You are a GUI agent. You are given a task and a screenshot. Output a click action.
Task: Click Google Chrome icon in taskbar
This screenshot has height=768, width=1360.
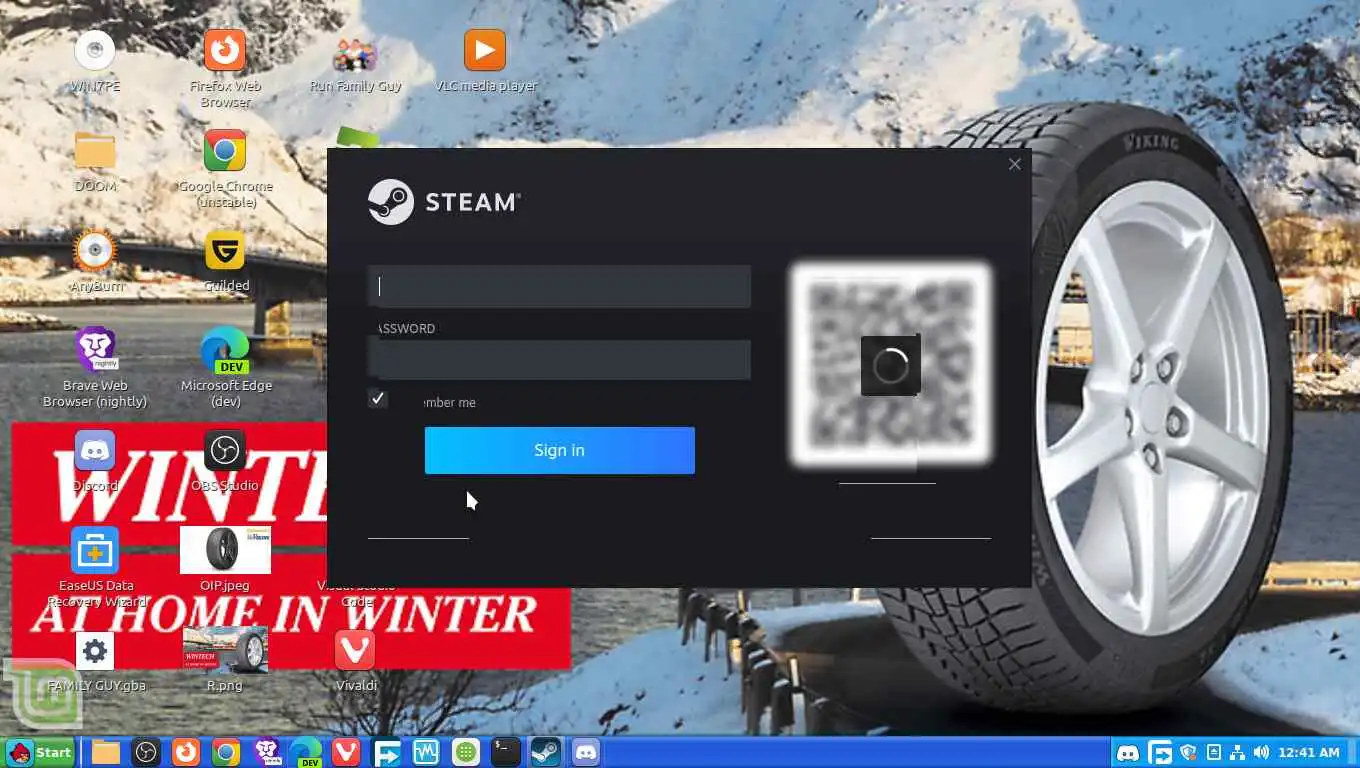(x=226, y=752)
